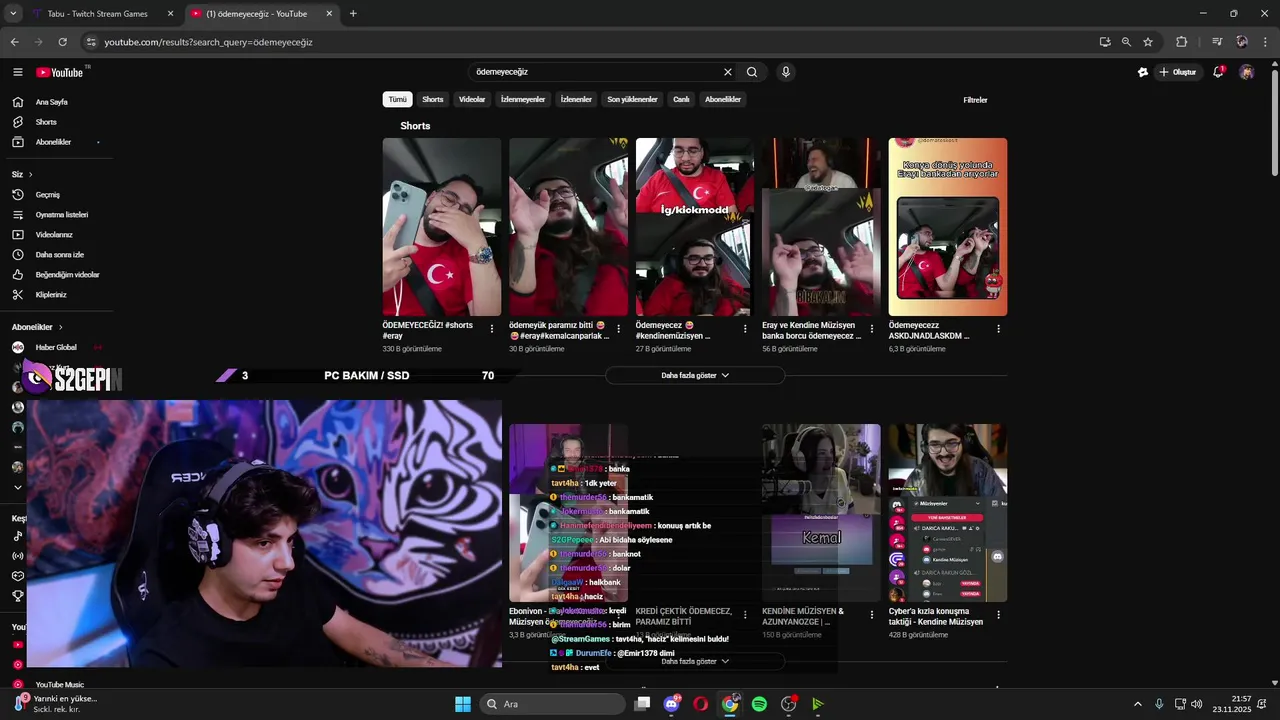Select the Tümü filter chip

click(x=398, y=100)
